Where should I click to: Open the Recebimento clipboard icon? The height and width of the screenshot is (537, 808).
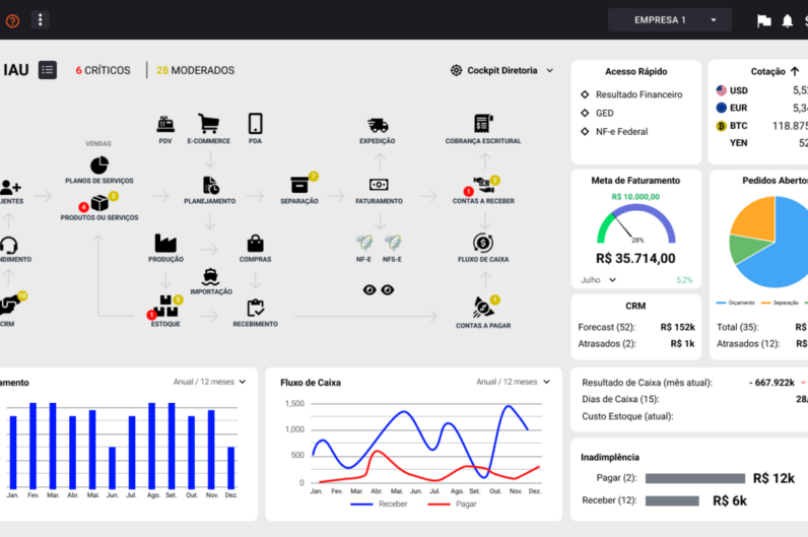point(255,308)
